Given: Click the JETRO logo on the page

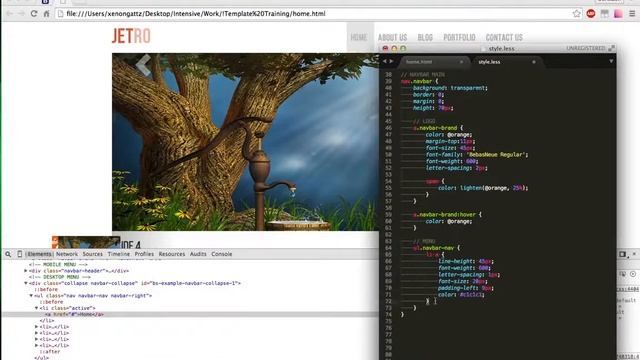Looking at the screenshot, I should coord(131,36).
